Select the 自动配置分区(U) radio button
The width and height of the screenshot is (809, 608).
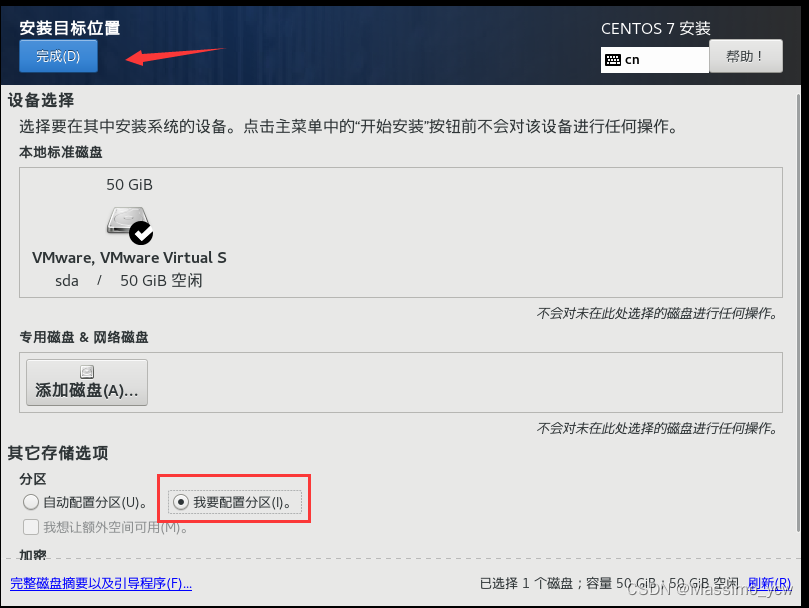pos(30,502)
